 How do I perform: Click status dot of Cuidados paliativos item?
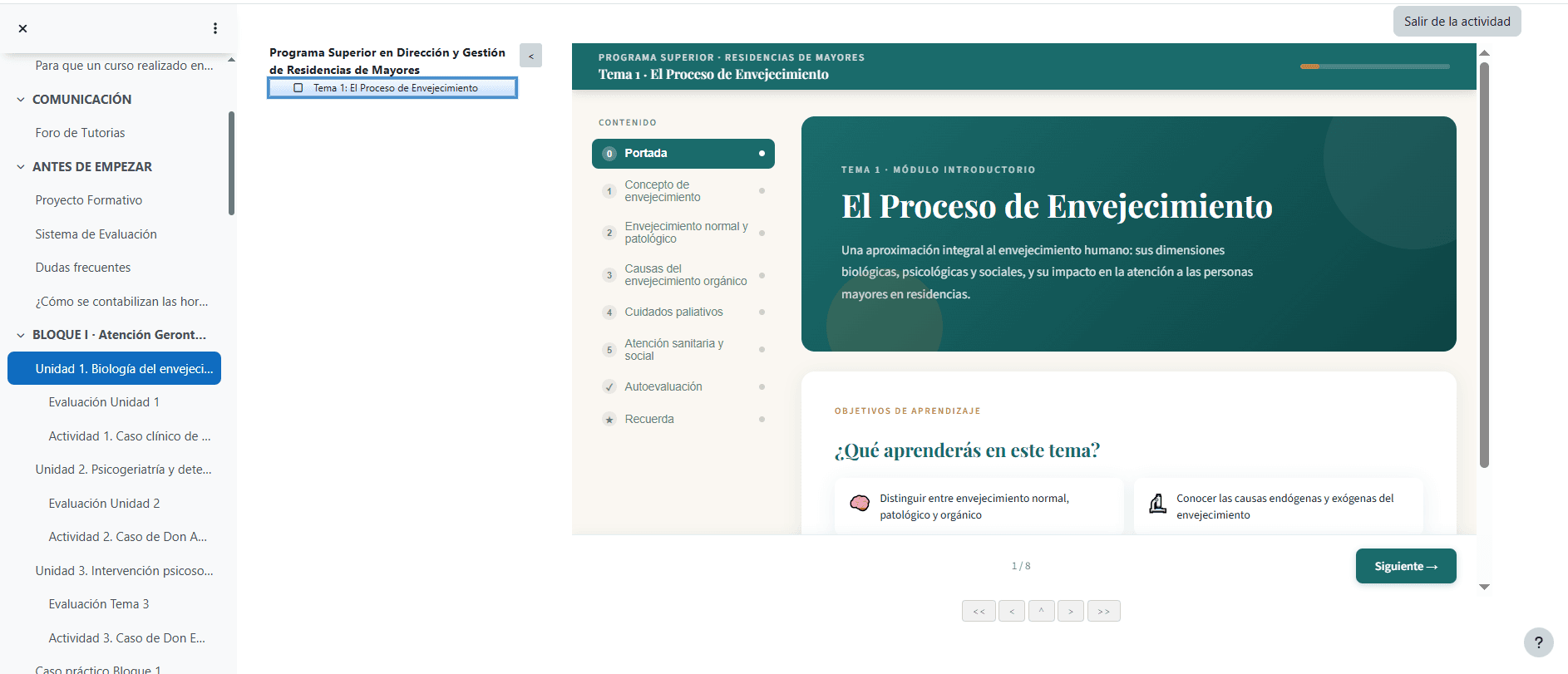point(762,312)
